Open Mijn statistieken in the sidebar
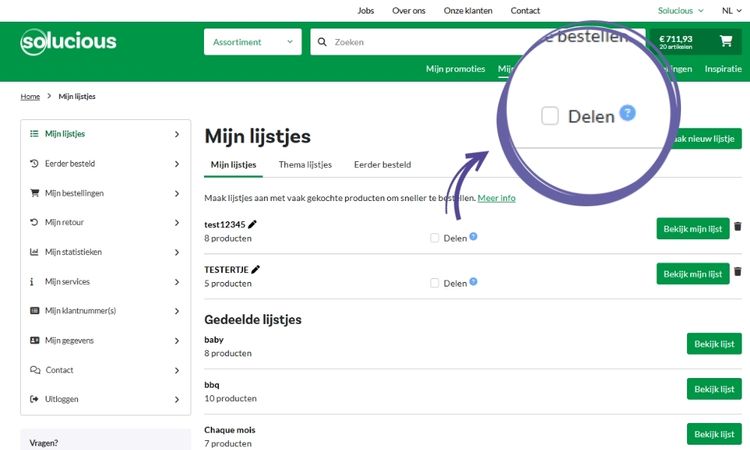This screenshot has height=450, width=750. [x=105, y=252]
